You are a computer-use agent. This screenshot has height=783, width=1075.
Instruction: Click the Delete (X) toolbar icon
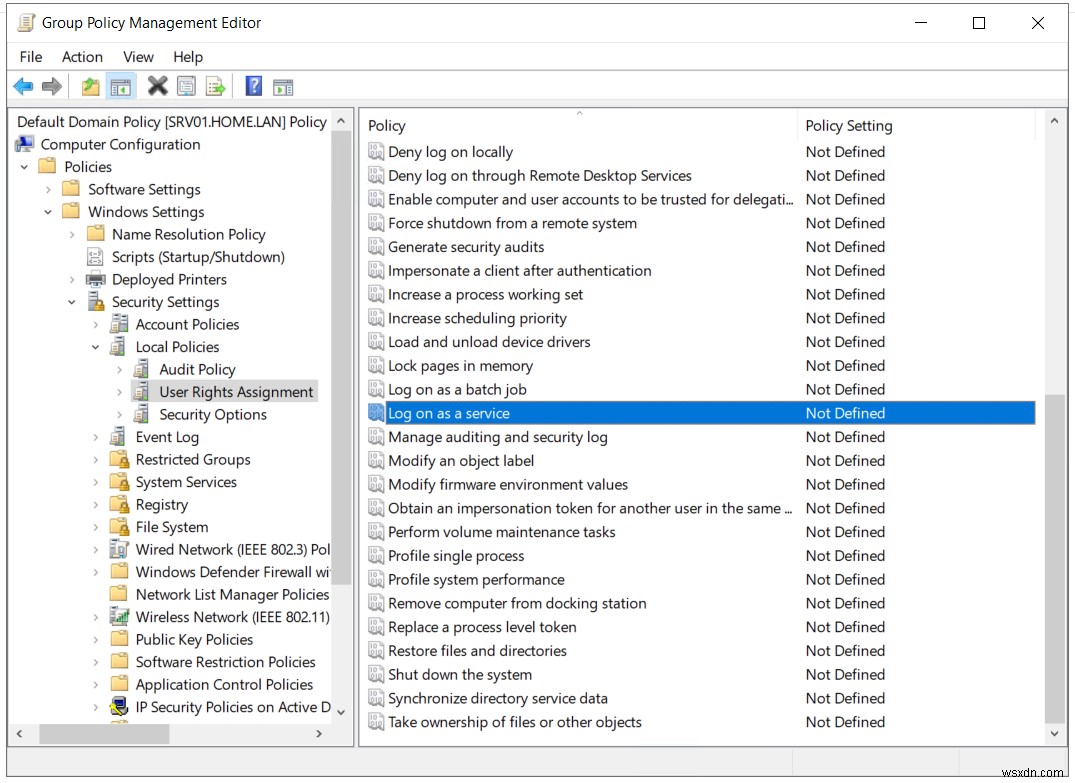tap(156, 86)
